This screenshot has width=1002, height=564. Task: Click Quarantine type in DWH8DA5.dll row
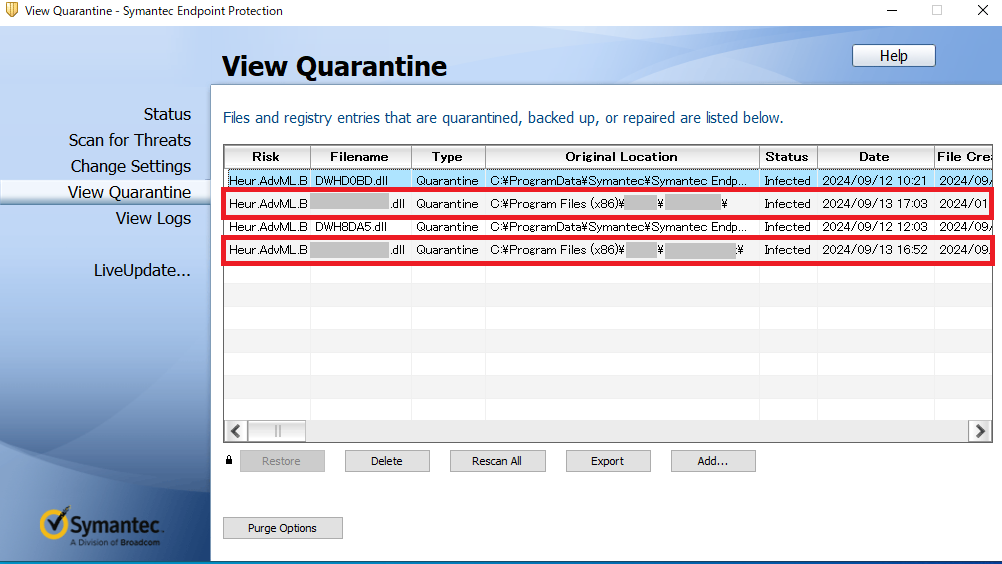point(447,227)
